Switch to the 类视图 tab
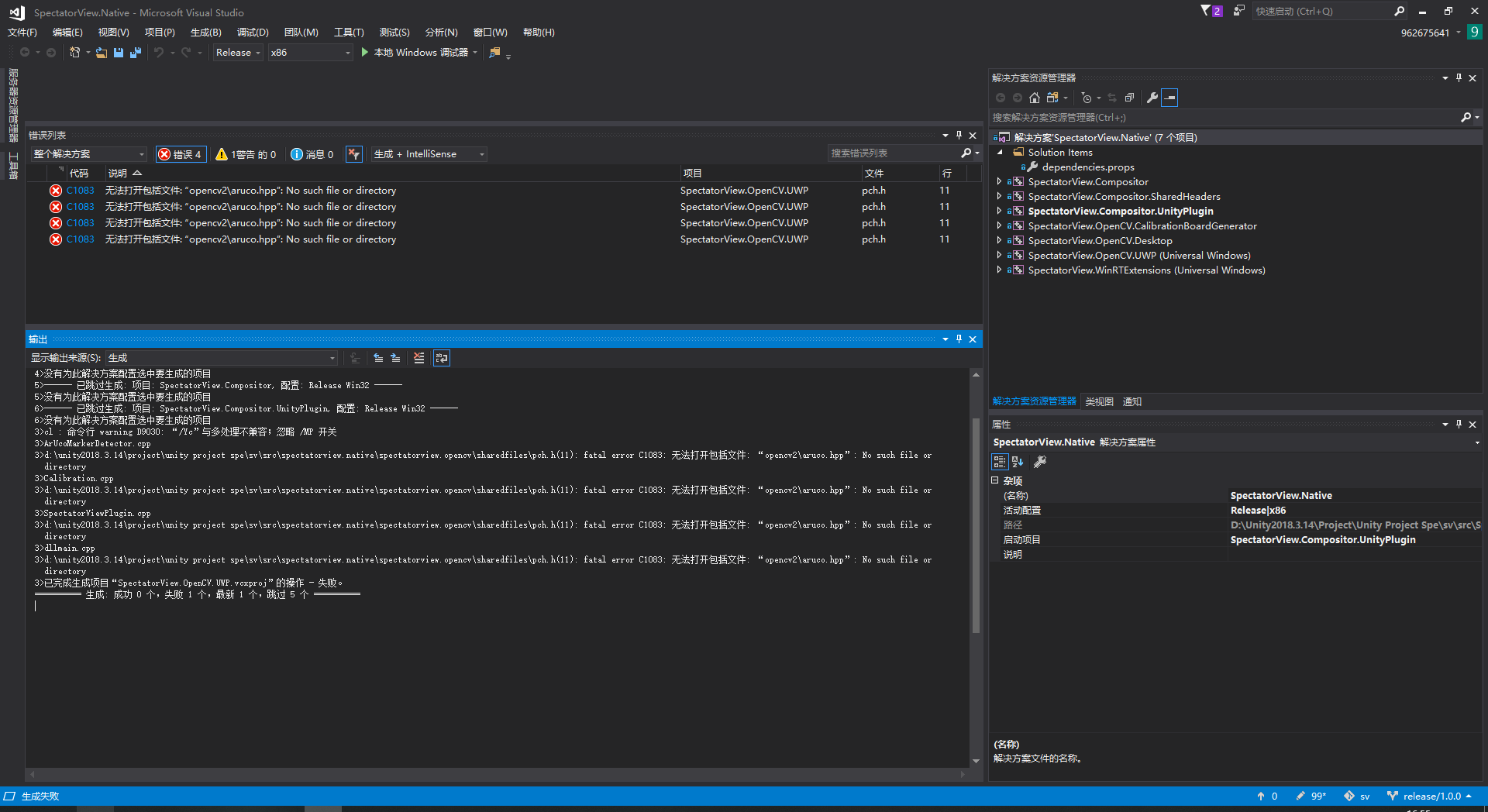Viewport: 1488px width, 812px height. (x=1099, y=401)
